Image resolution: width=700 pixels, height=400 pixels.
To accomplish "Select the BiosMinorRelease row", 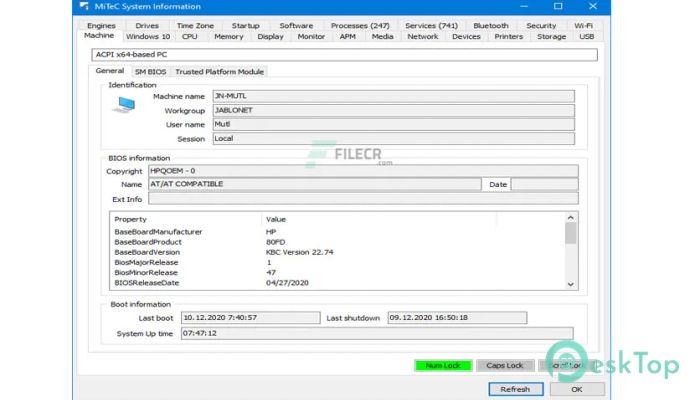I will [338, 273].
